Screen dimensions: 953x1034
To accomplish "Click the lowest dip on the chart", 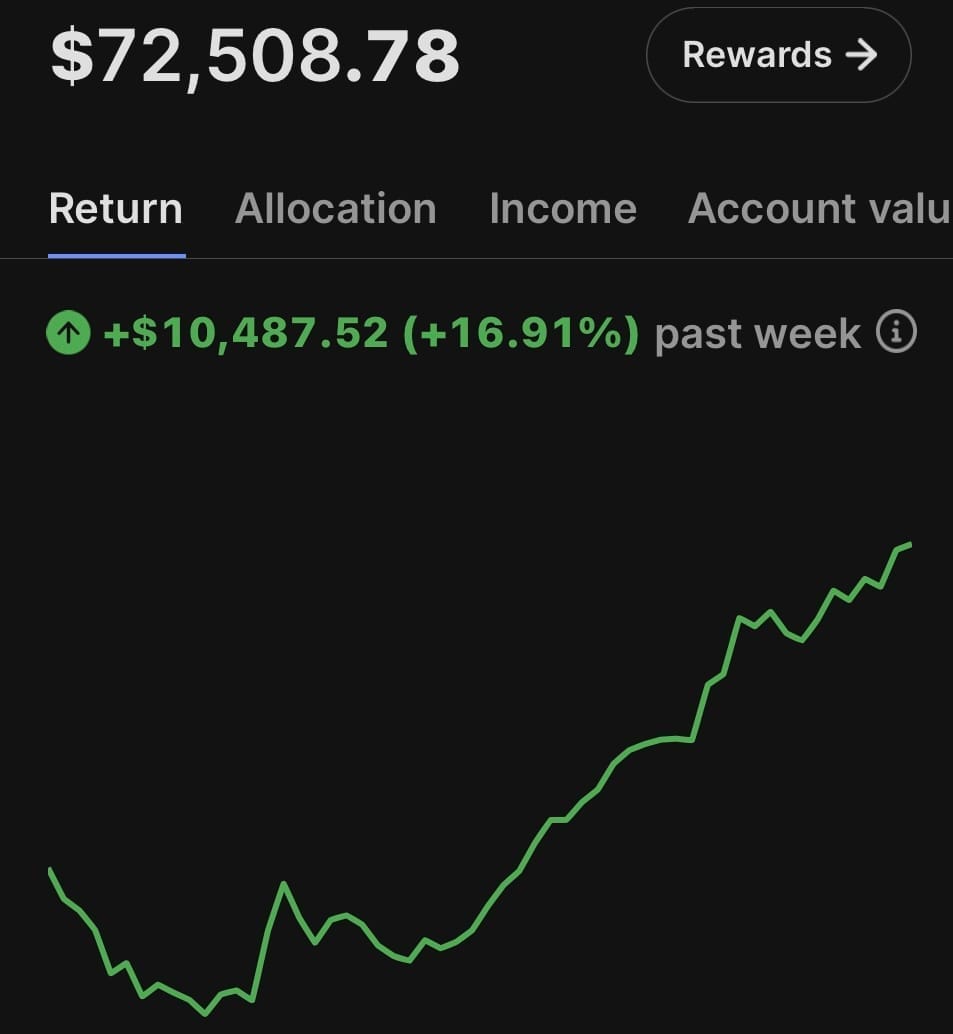I will point(206,1013).
